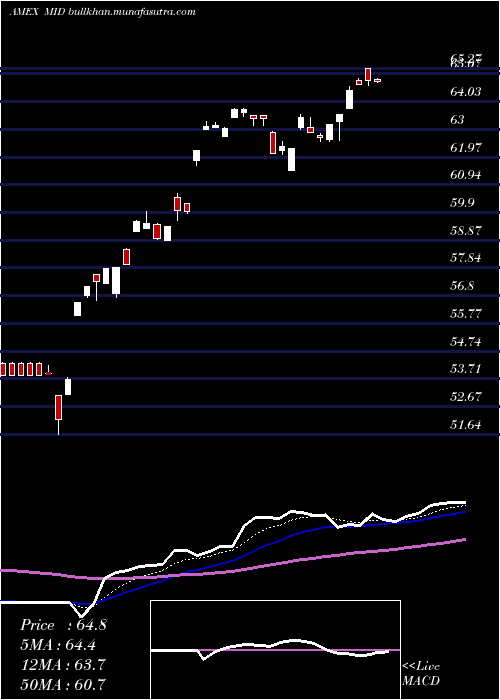Click the blue 12MA line at right end

coord(463,512)
